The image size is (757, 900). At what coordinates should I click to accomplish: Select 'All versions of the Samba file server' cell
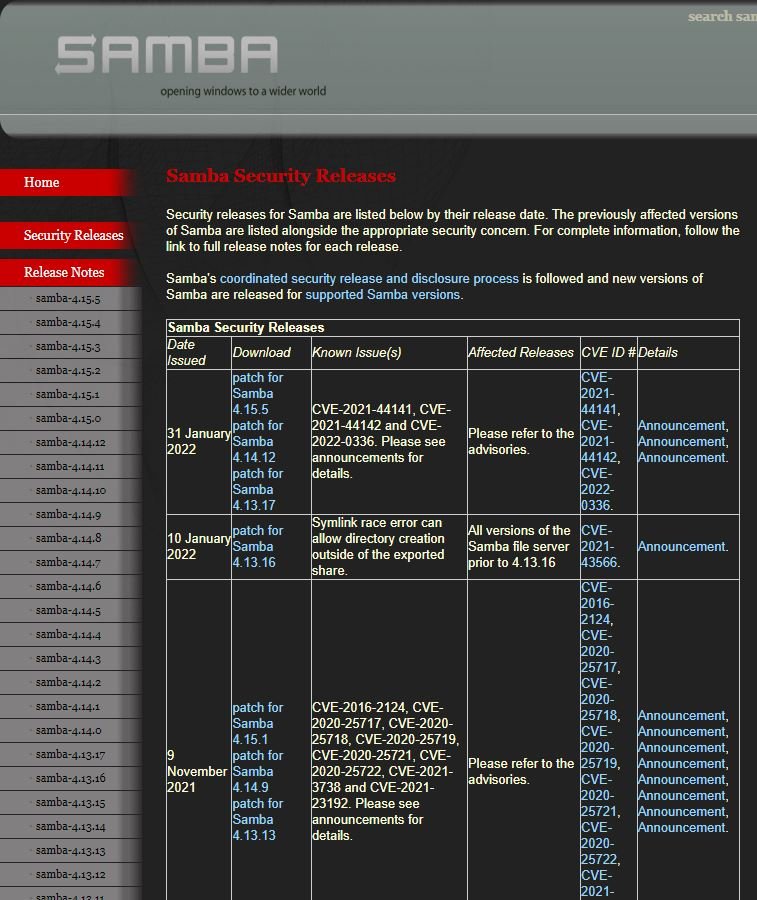coord(523,546)
